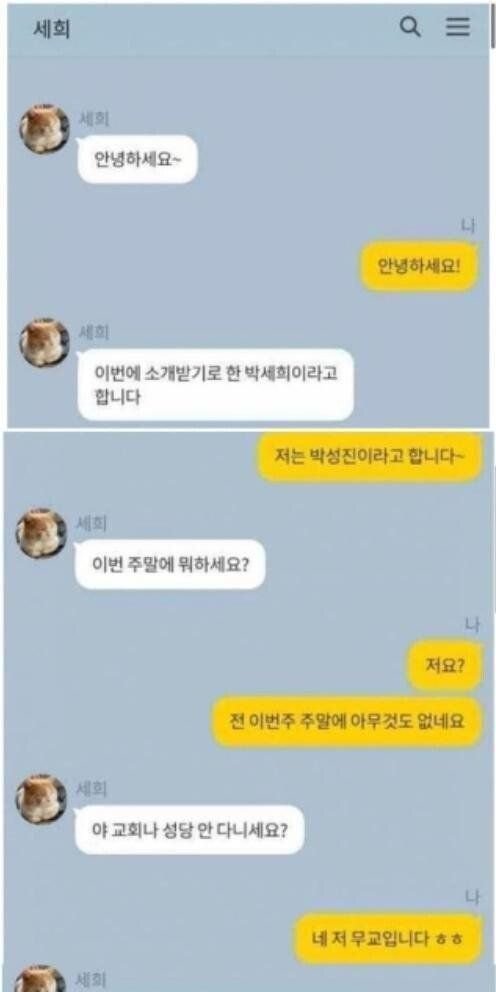The height and width of the screenshot is (992, 496).
Task: Click Sehee's avatar beside 이번 주말에 뭐하세요?
Action: [x=41, y=533]
